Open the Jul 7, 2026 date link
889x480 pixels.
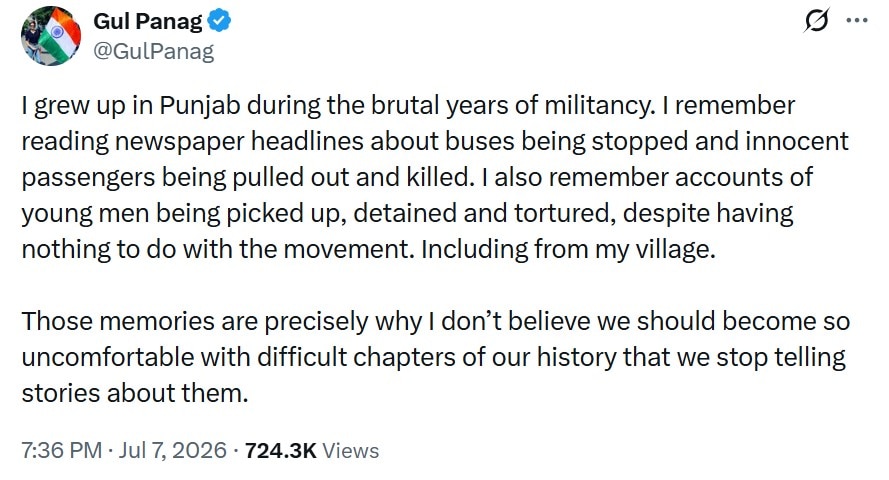coord(172,451)
